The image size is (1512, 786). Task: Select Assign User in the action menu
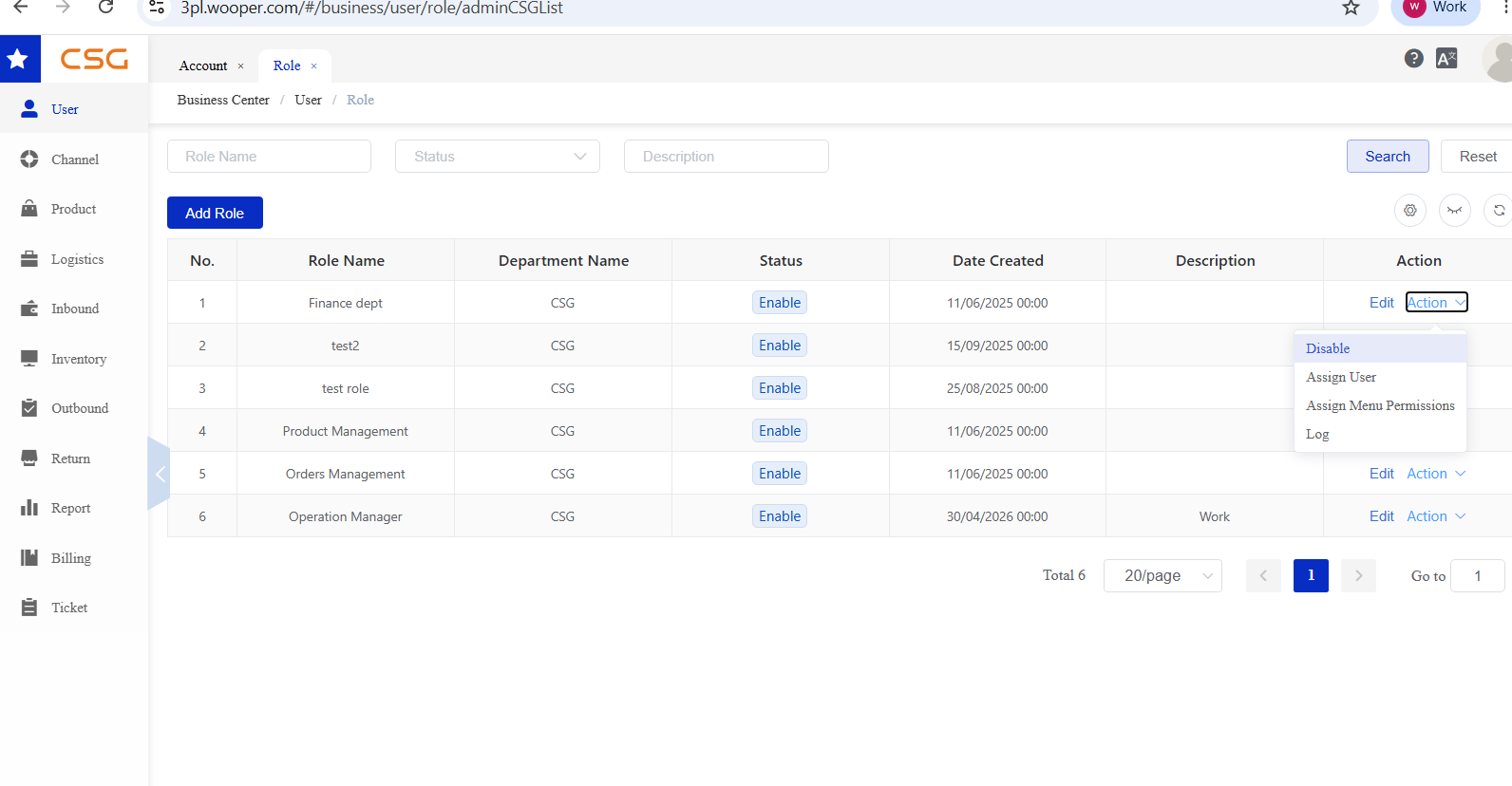pos(1380,377)
